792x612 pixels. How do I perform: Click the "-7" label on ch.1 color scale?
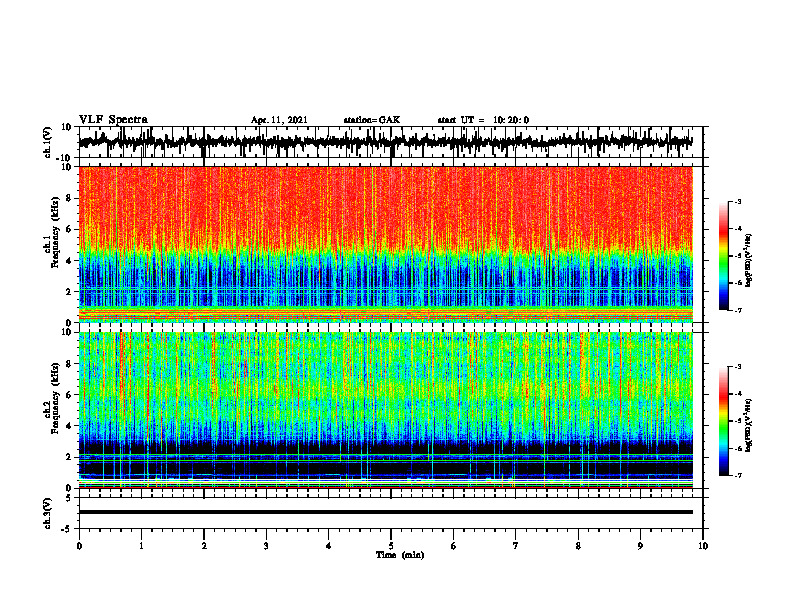pyautogui.click(x=737, y=310)
